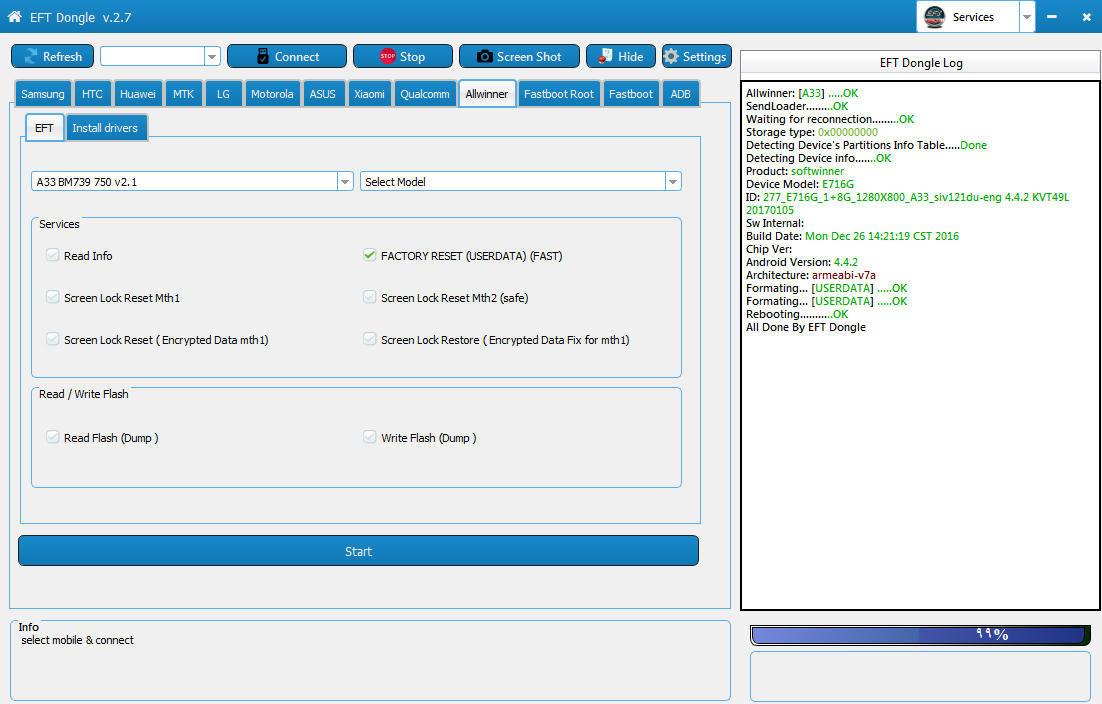Viewport: 1102px width, 704px height.
Task: Switch to the Fastboot Root tab
Action: (559, 93)
